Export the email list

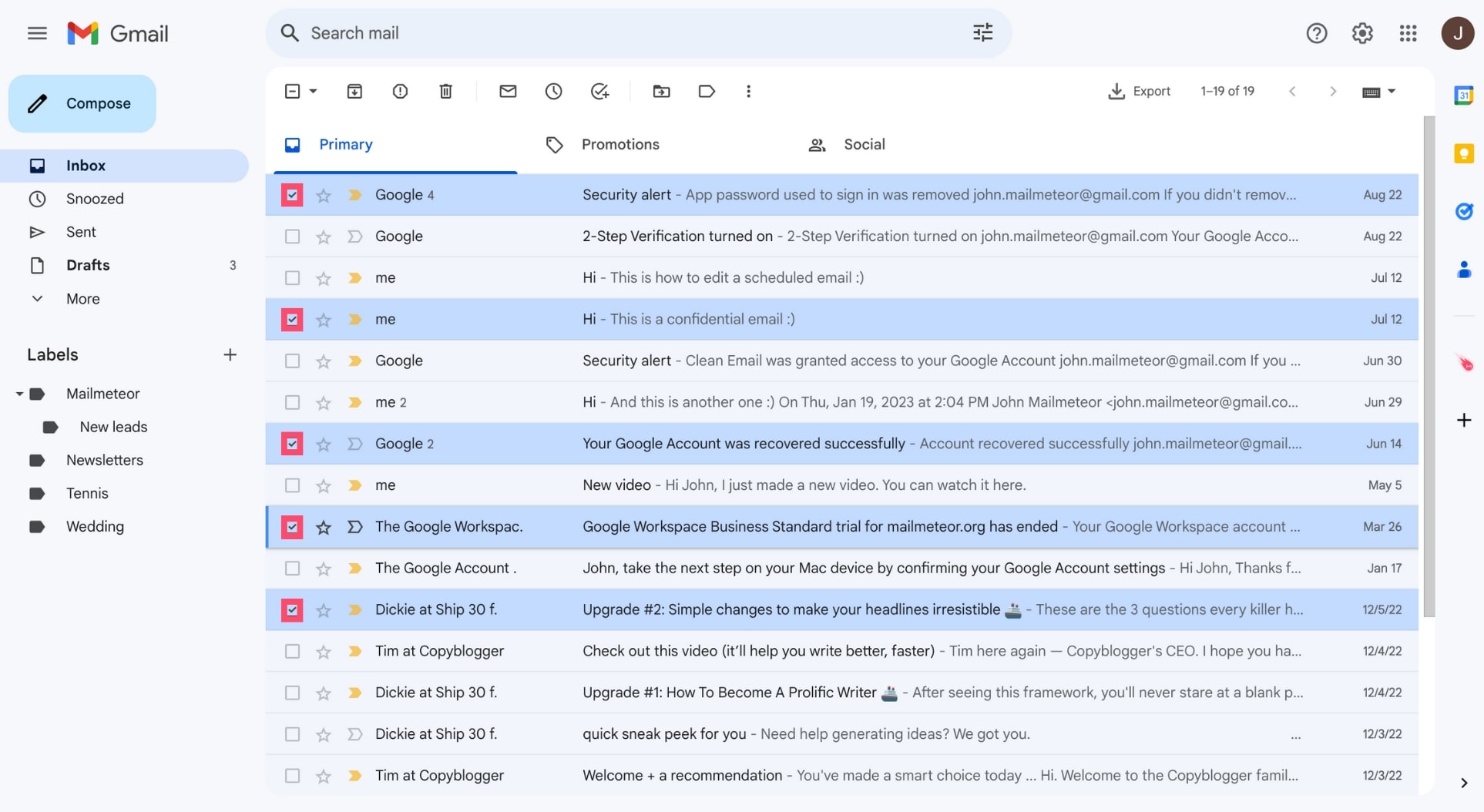click(x=1140, y=91)
